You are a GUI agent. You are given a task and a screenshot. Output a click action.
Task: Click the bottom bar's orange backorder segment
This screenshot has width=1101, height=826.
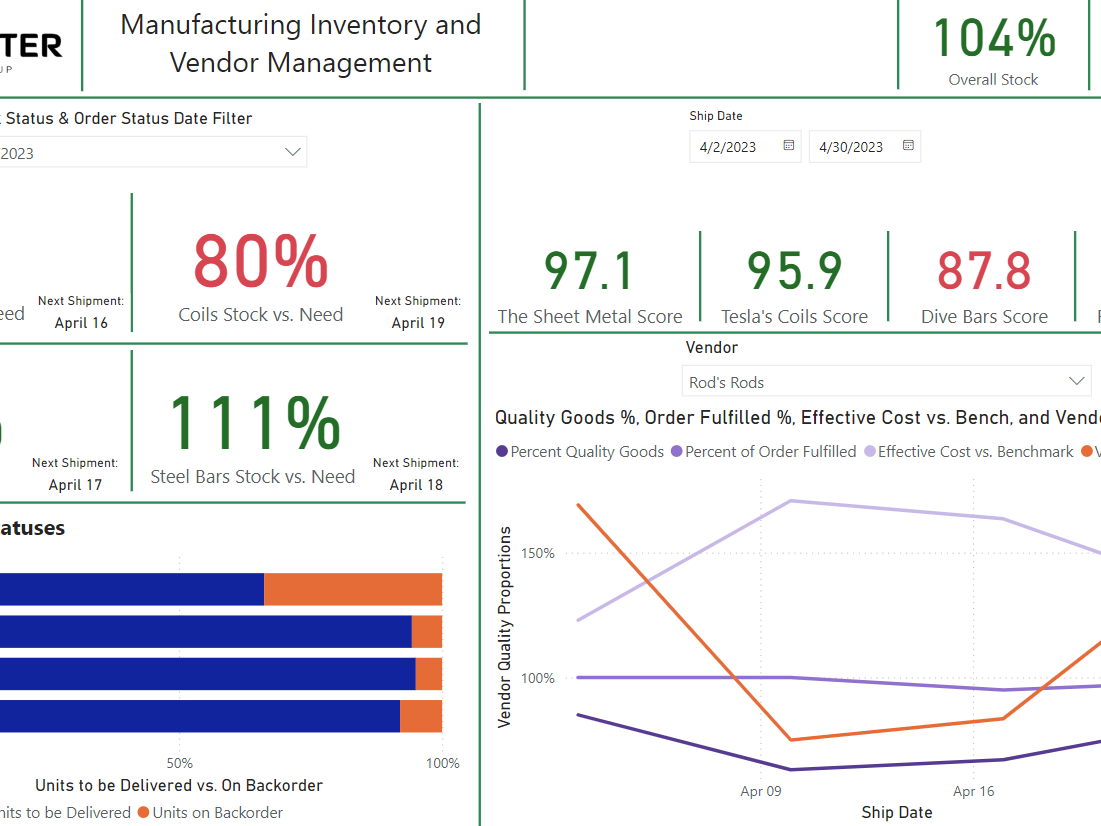pyautogui.click(x=421, y=716)
